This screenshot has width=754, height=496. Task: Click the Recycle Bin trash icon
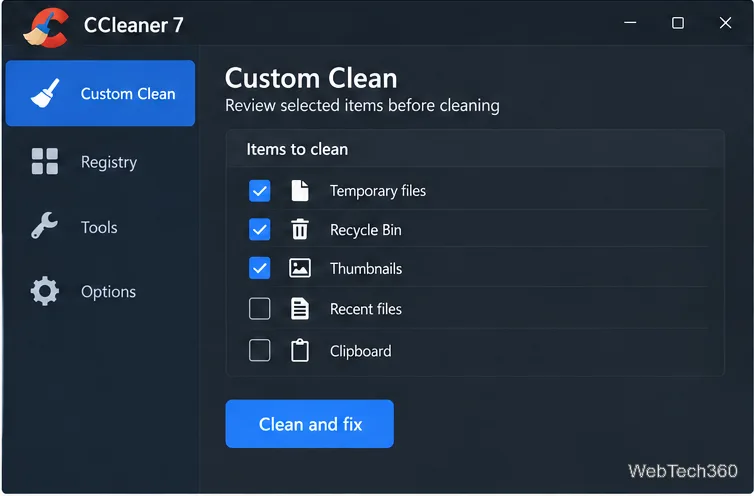click(x=300, y=229)
